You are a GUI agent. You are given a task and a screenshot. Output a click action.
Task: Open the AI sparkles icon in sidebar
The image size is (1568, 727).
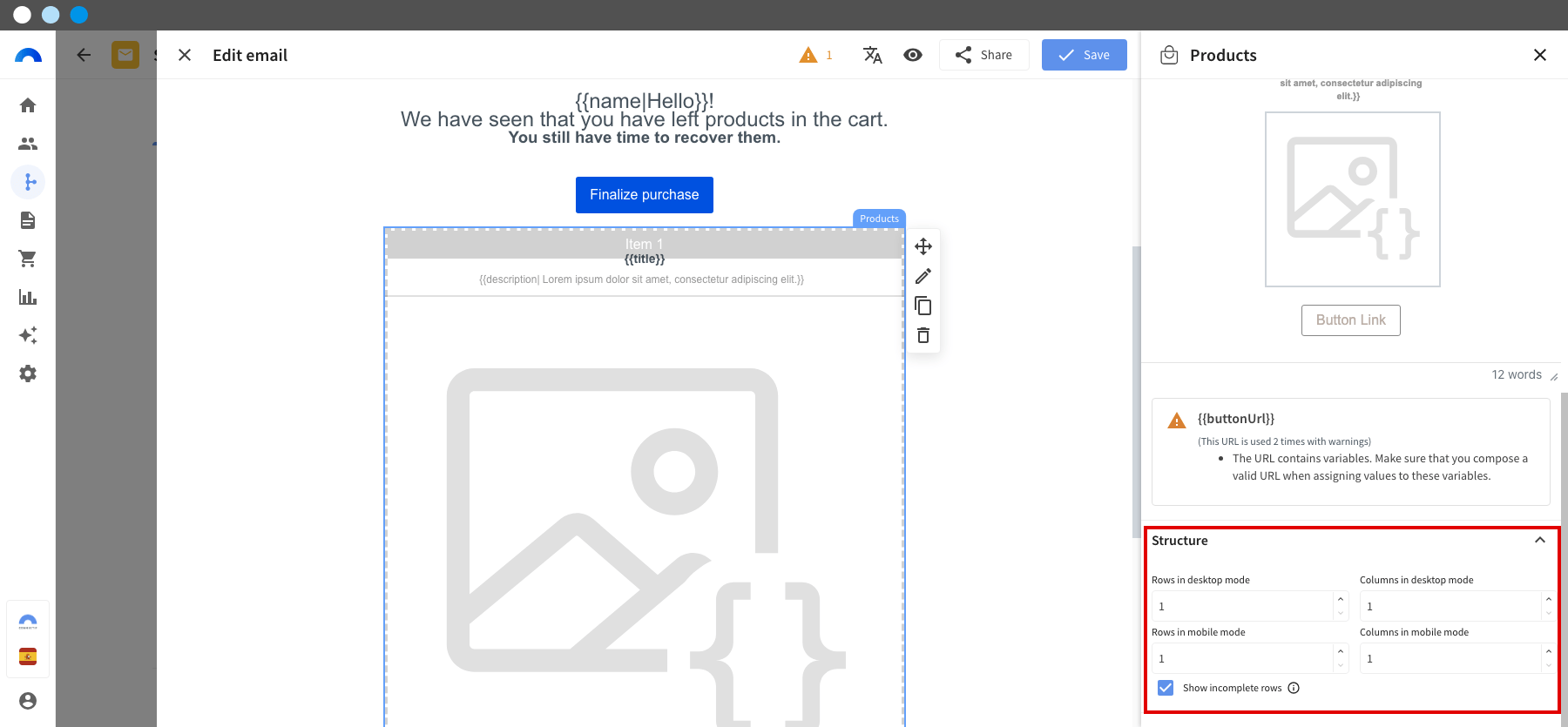[28, 335]
